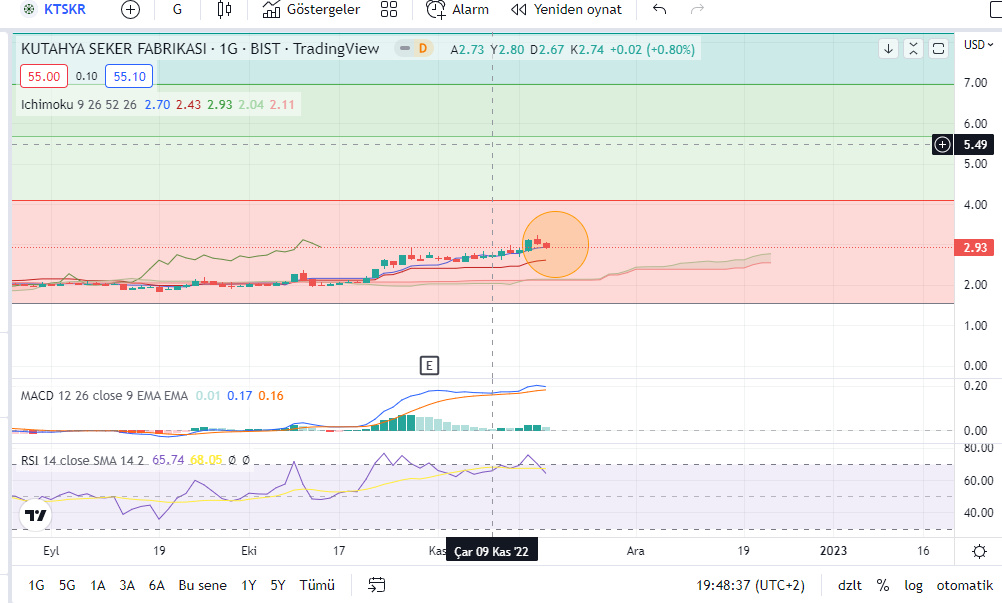The image size is (1002, 603).
Task: Create an Alarm alert
Action: [x=458, y=10]
